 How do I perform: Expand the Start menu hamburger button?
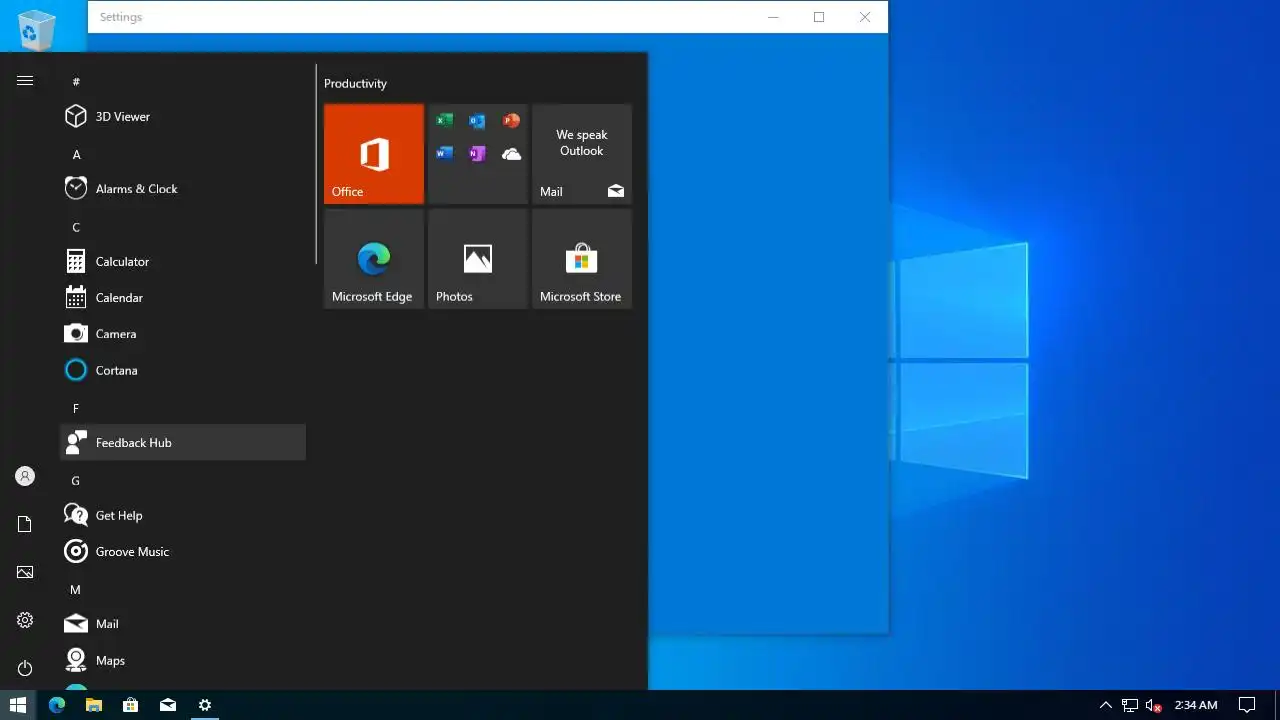[25, 81]
